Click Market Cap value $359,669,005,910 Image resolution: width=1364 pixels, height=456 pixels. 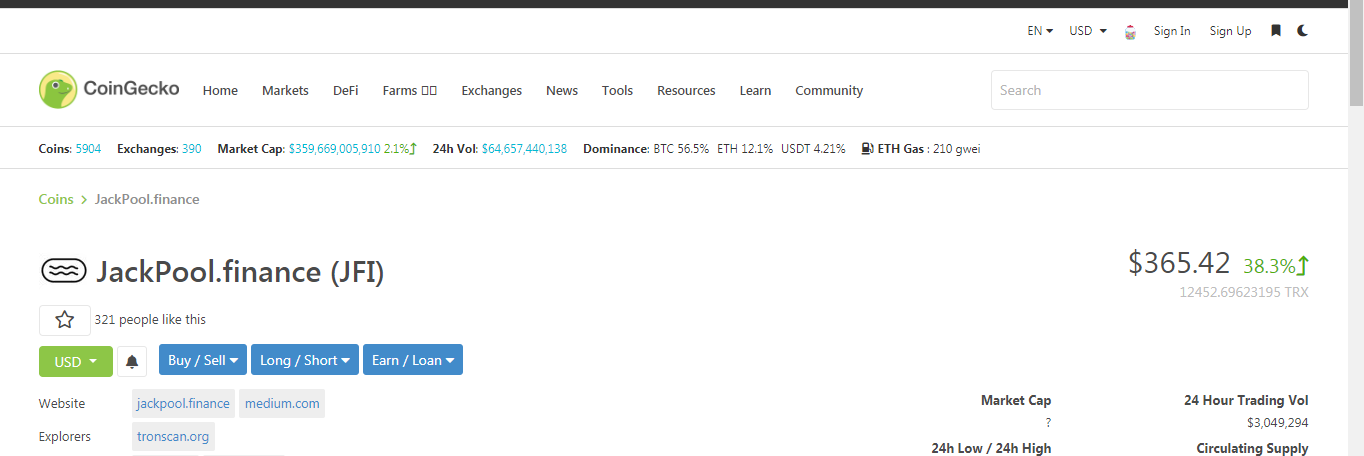(x=334, y=148)
